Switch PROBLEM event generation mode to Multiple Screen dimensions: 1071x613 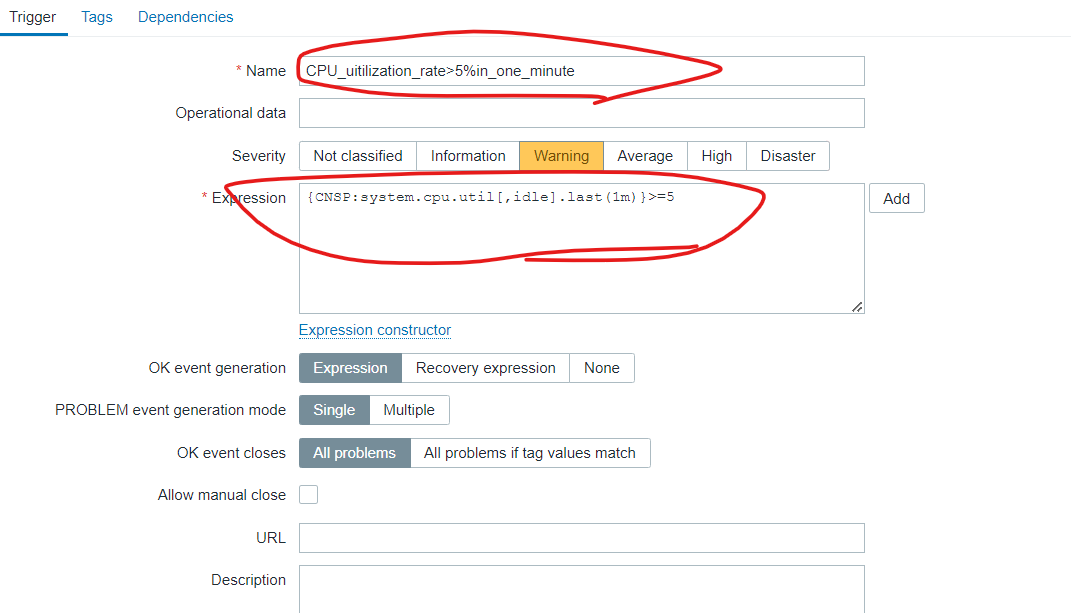point(409,410)
